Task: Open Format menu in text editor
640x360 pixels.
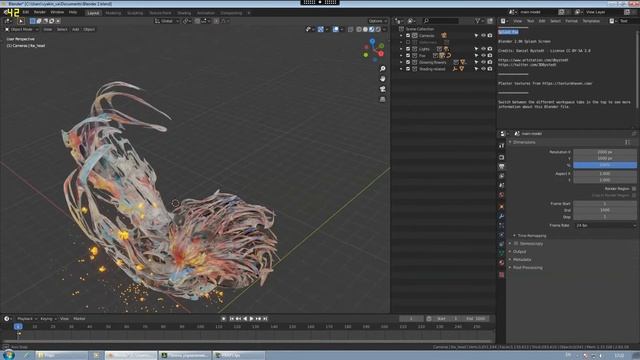Action: pyautogui.click(x=571, y=21)
